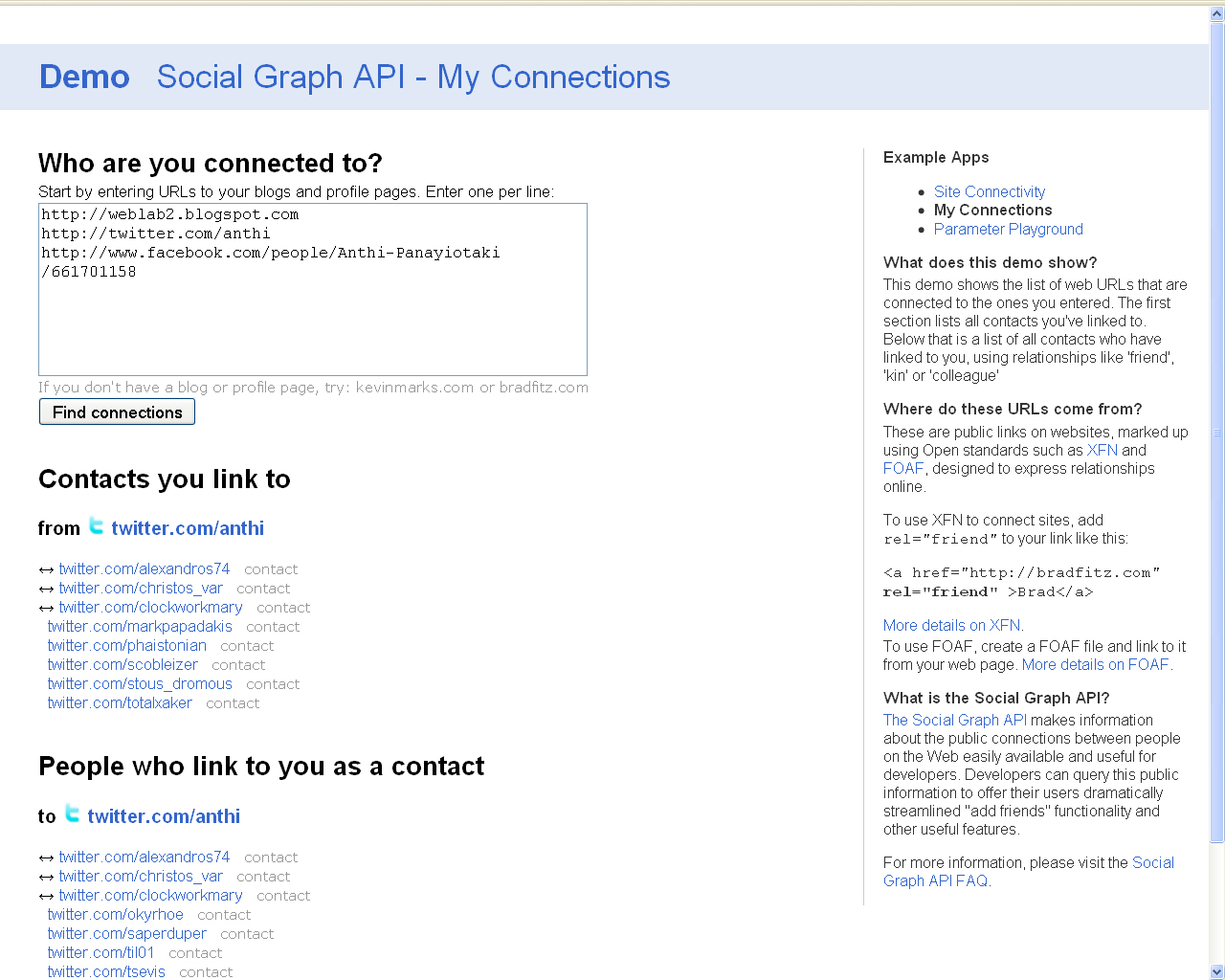
Task: Click mutual-link arrow icon before first clockworkmary entry
Action: [46, 609]
